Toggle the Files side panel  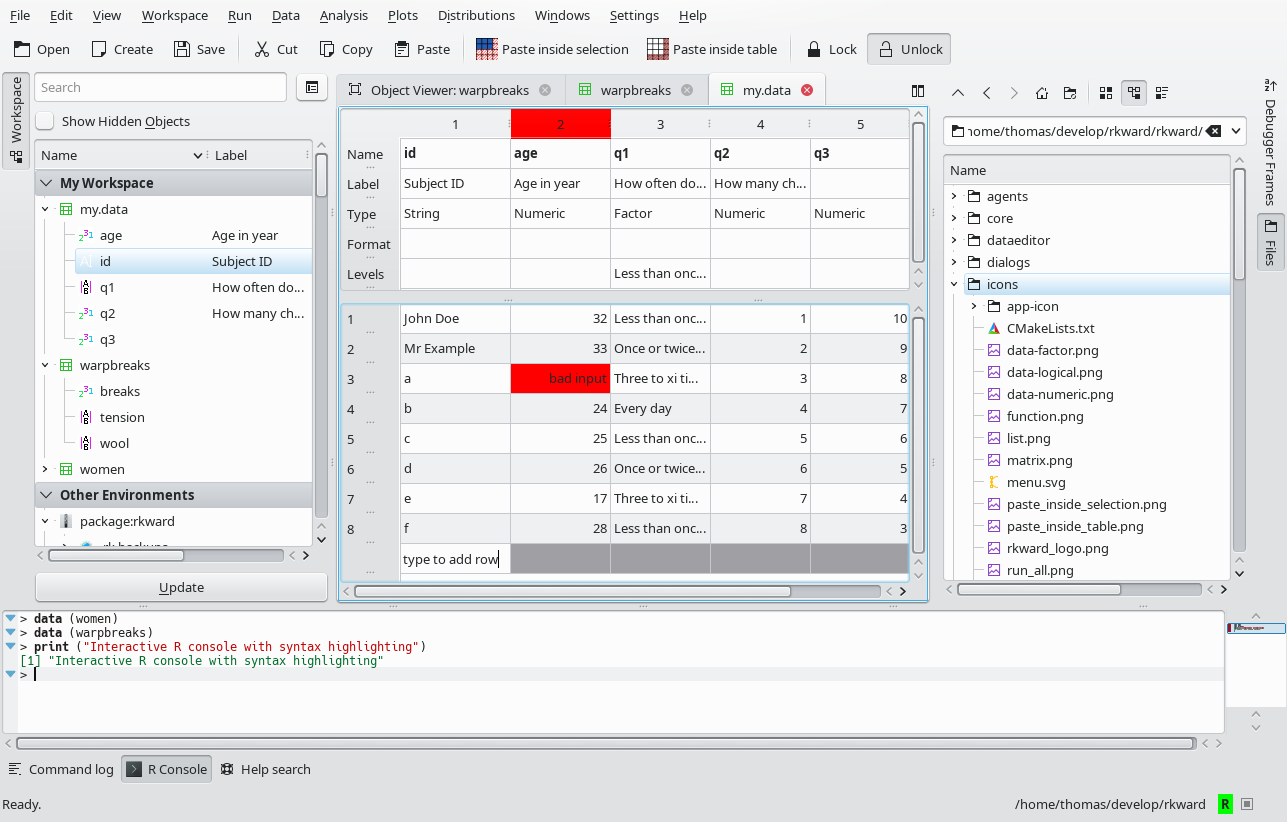click(1270, 243)
